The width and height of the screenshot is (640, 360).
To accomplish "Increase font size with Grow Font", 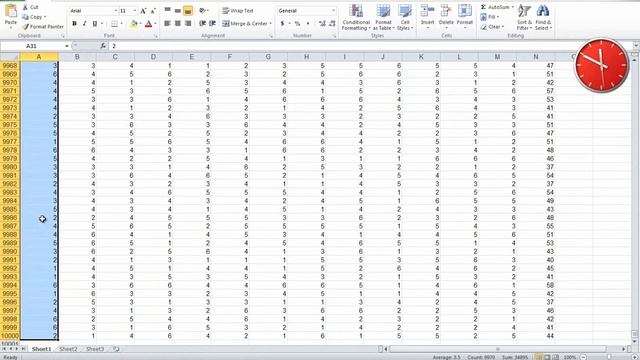I will coord(143,11).
